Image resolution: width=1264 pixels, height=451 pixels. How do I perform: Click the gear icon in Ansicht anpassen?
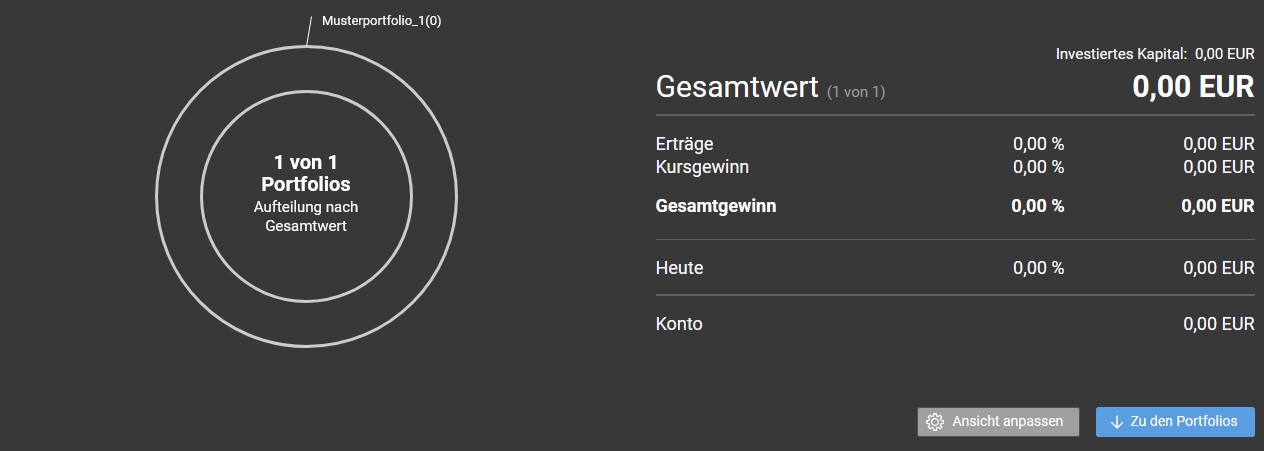pos(935,422)
